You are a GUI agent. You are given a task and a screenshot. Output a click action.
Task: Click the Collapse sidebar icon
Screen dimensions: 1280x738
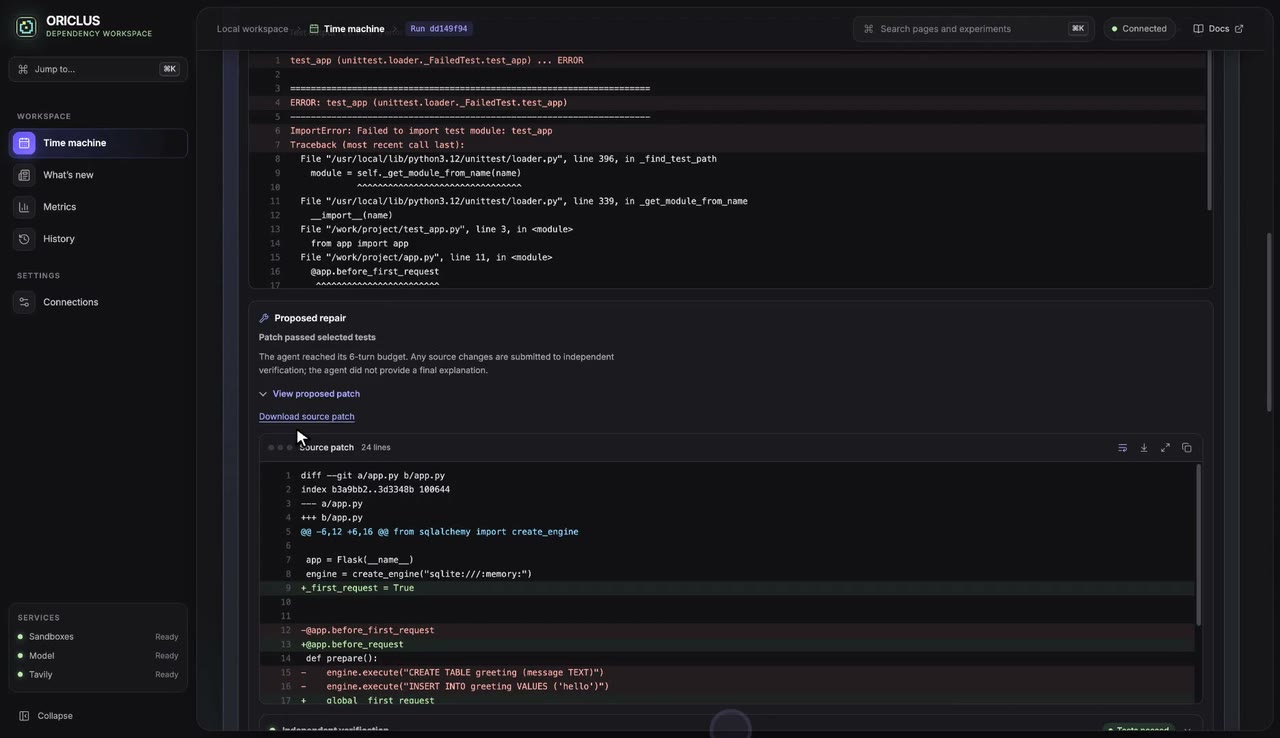(x=24, y=716)
